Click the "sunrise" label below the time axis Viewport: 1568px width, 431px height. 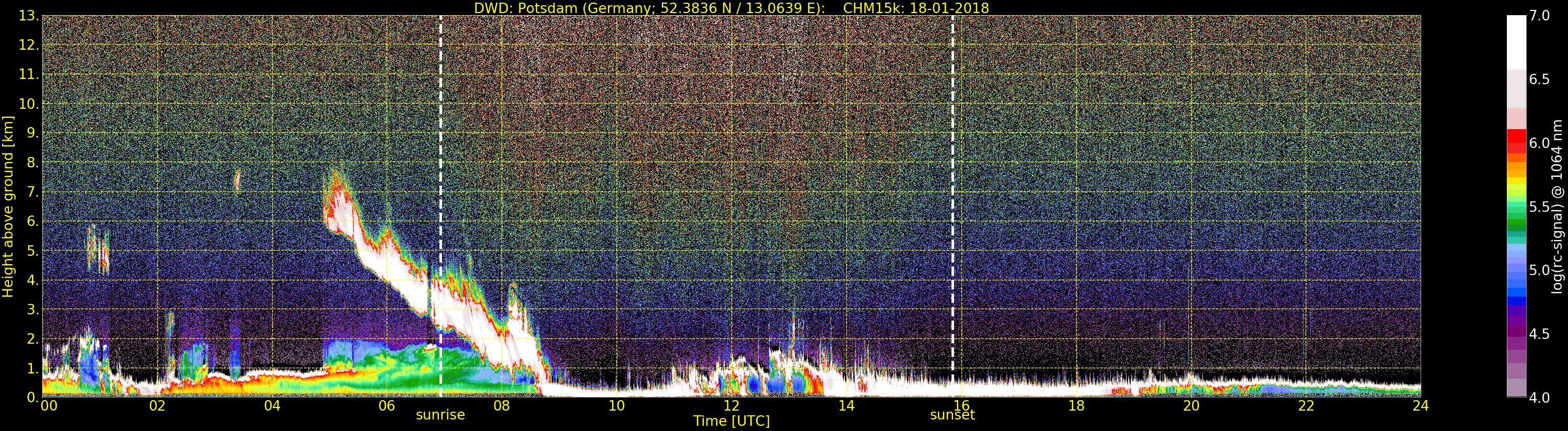440,415
